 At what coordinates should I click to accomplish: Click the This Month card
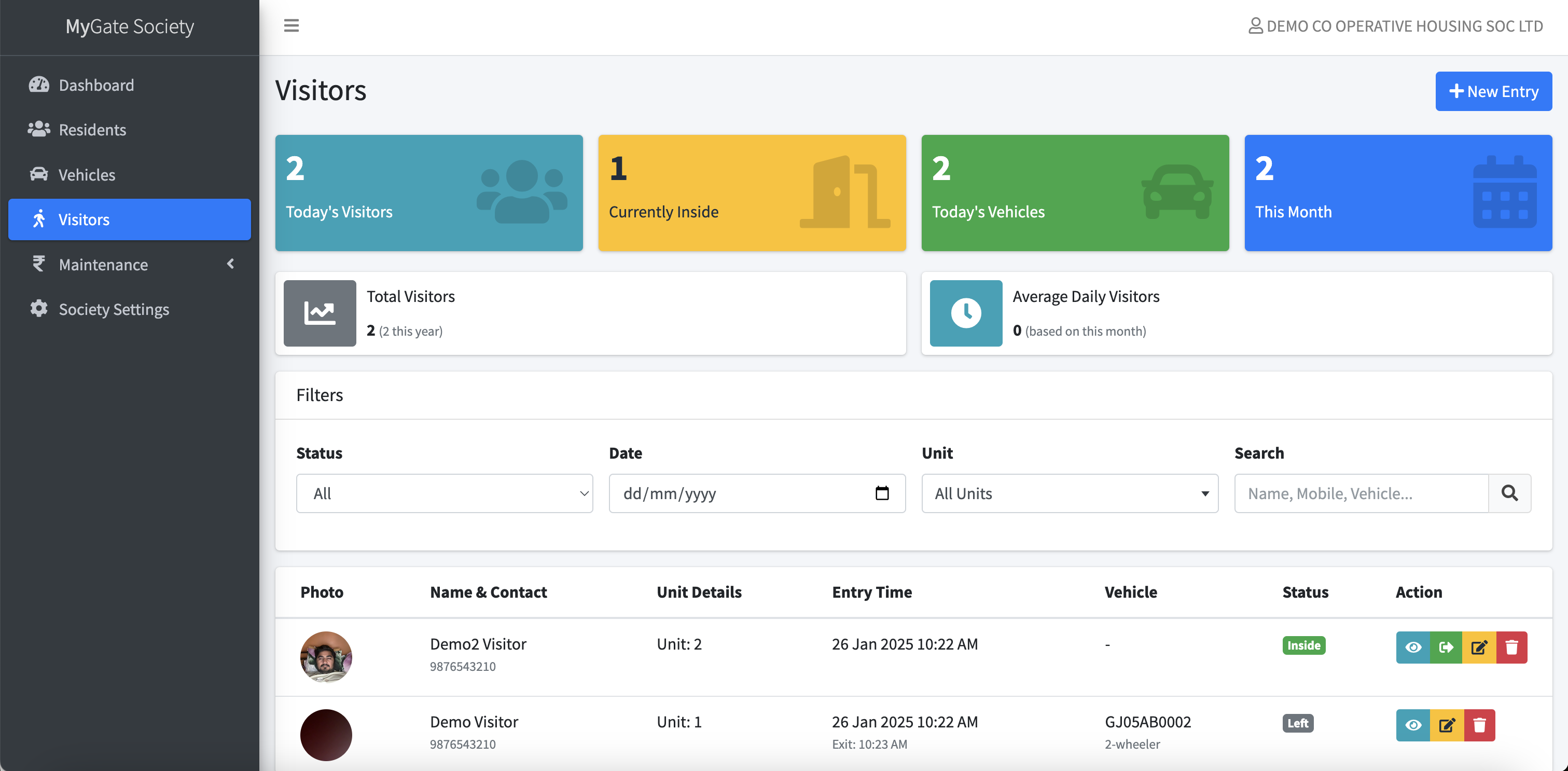(x=1398, y=192)
